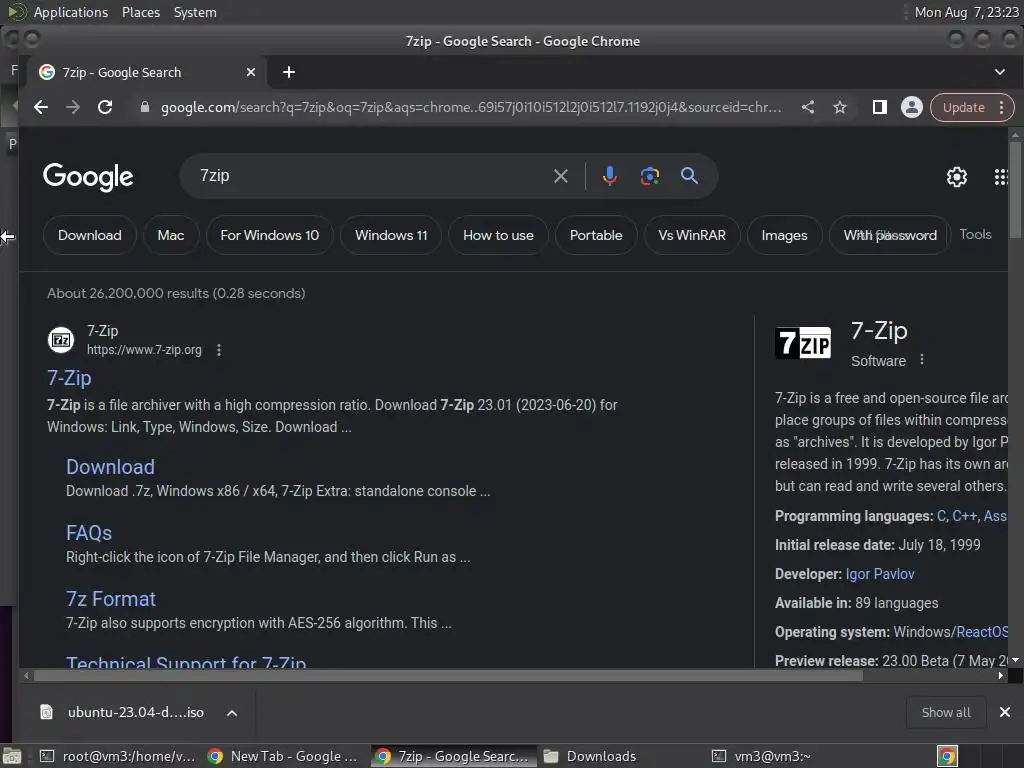
Task: Open Google quick settings gear
Action: [x=957, y=176]
